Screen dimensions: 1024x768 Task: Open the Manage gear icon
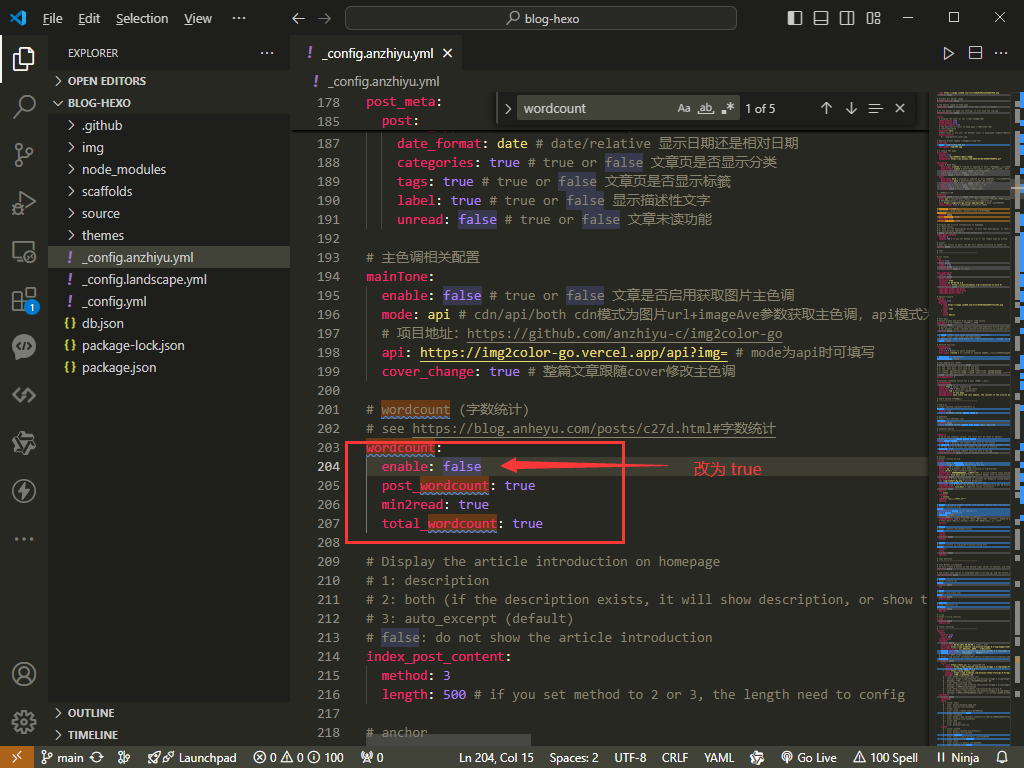(23, 721)
